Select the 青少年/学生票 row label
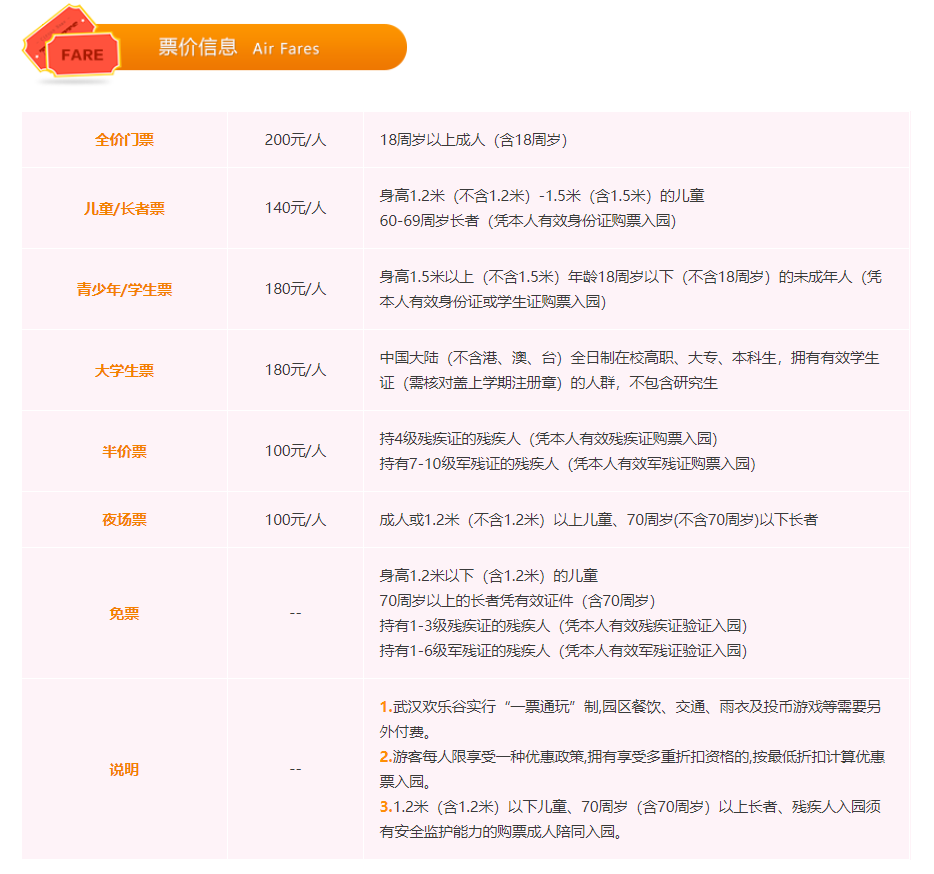Screen dimensions: 934x874 124,290
